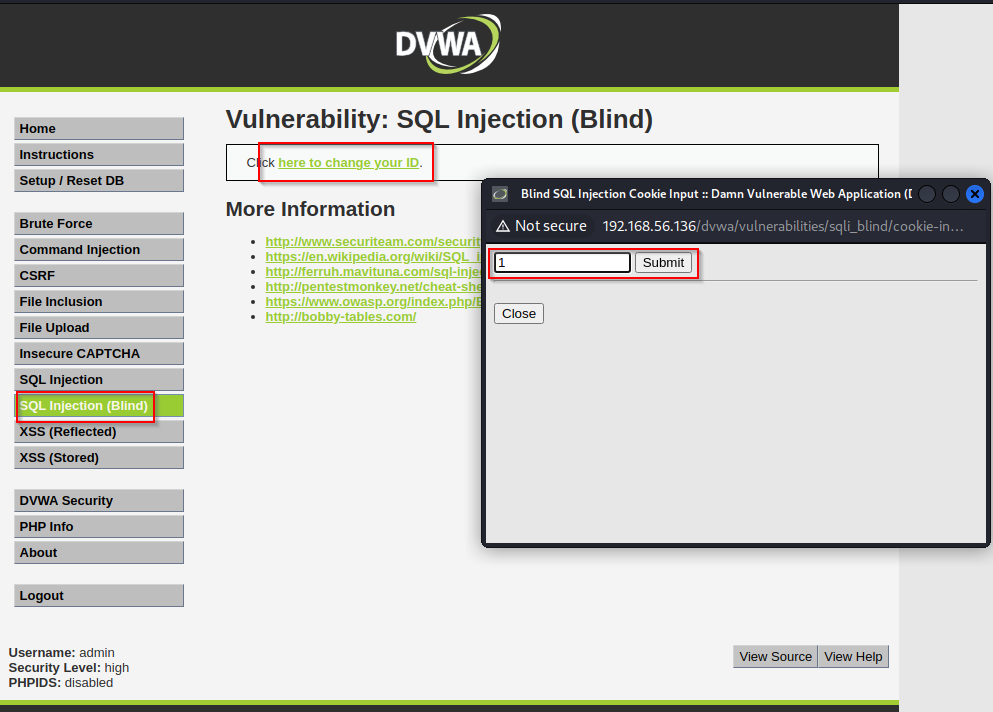Click the Close button in popup
The image size is (993, 712).
(x=519, y=314)
